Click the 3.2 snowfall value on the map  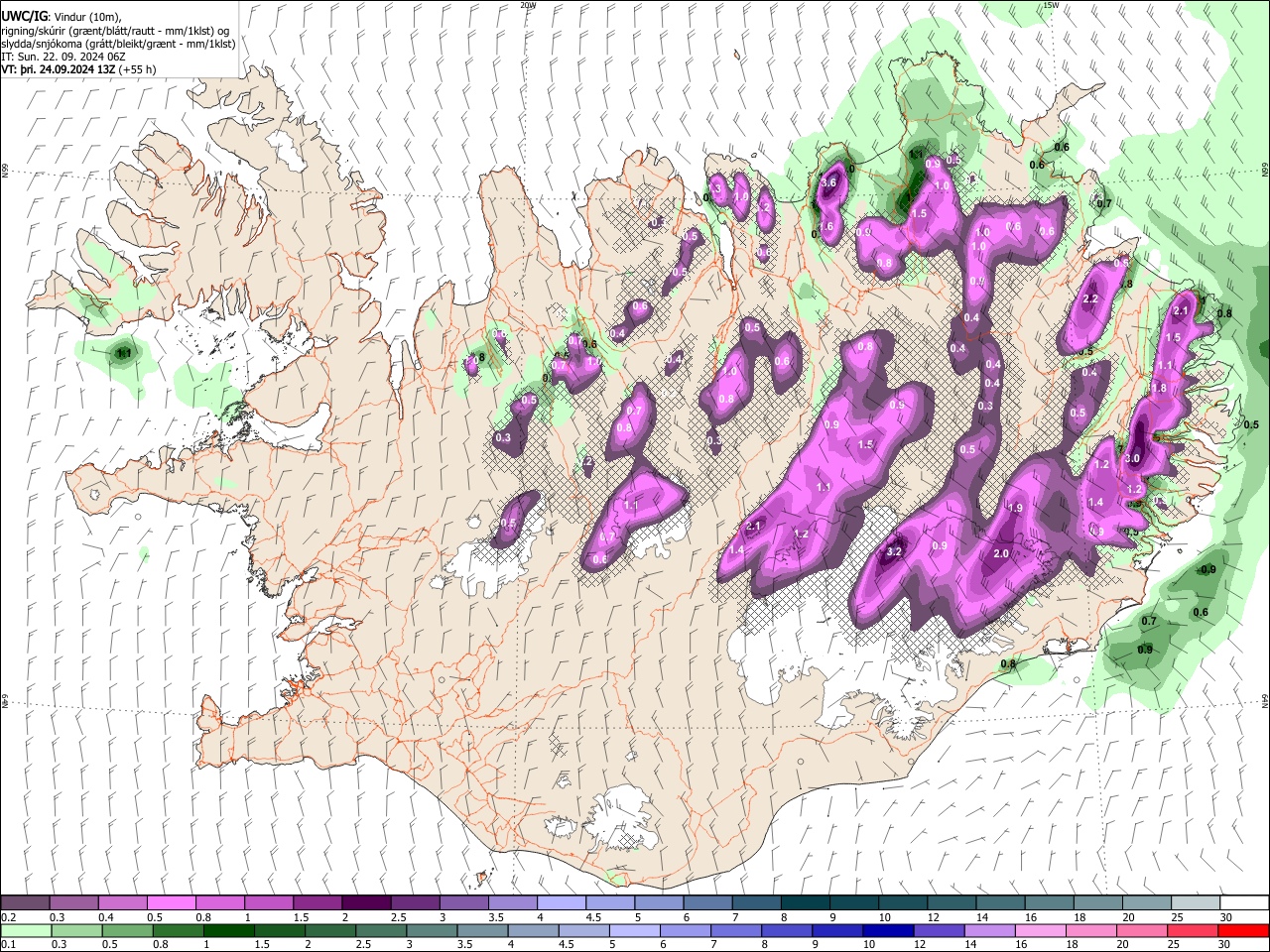click(x=894, y=551)
